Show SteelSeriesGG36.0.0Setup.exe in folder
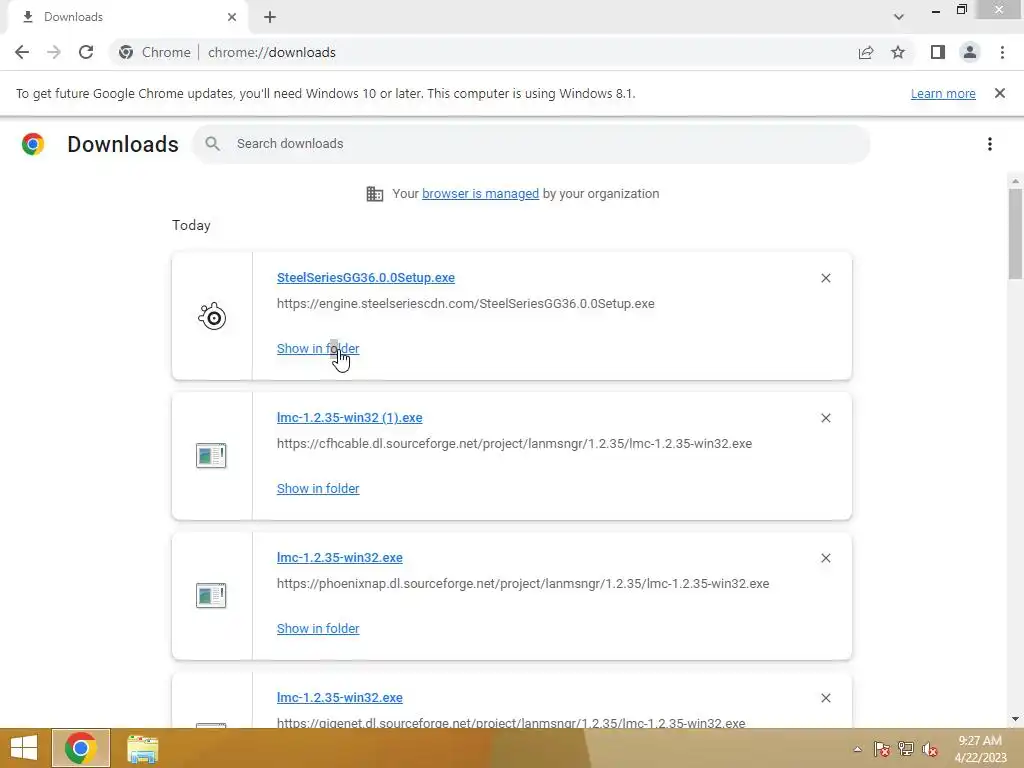Image resolution: width=1024 pixels, height=768 pixels. (317, 349)
